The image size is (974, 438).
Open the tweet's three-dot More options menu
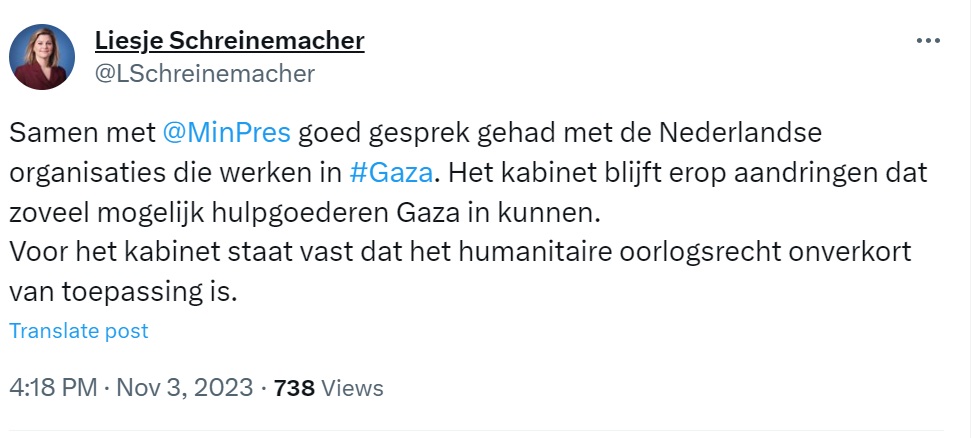pyautogui.click(x=928, y=42)
